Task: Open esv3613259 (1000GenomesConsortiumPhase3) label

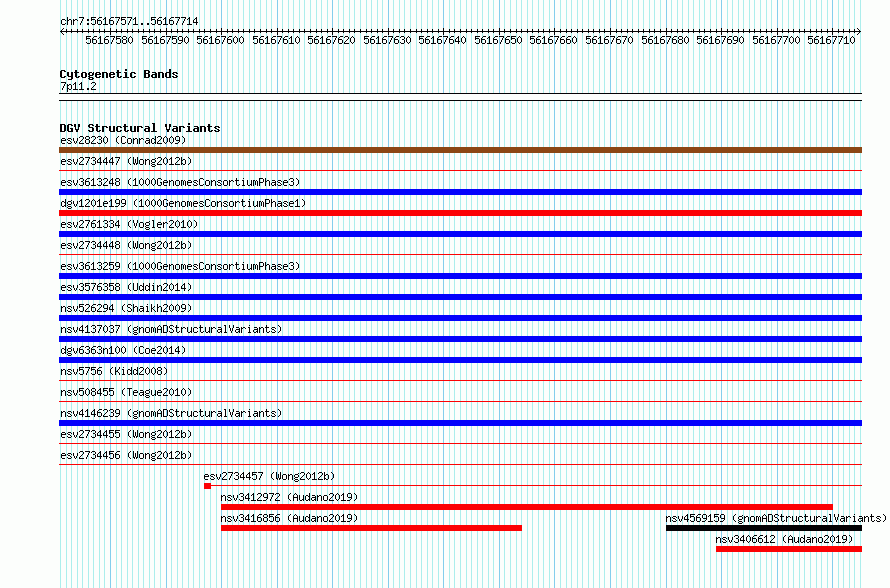Action: pos(180,266)
